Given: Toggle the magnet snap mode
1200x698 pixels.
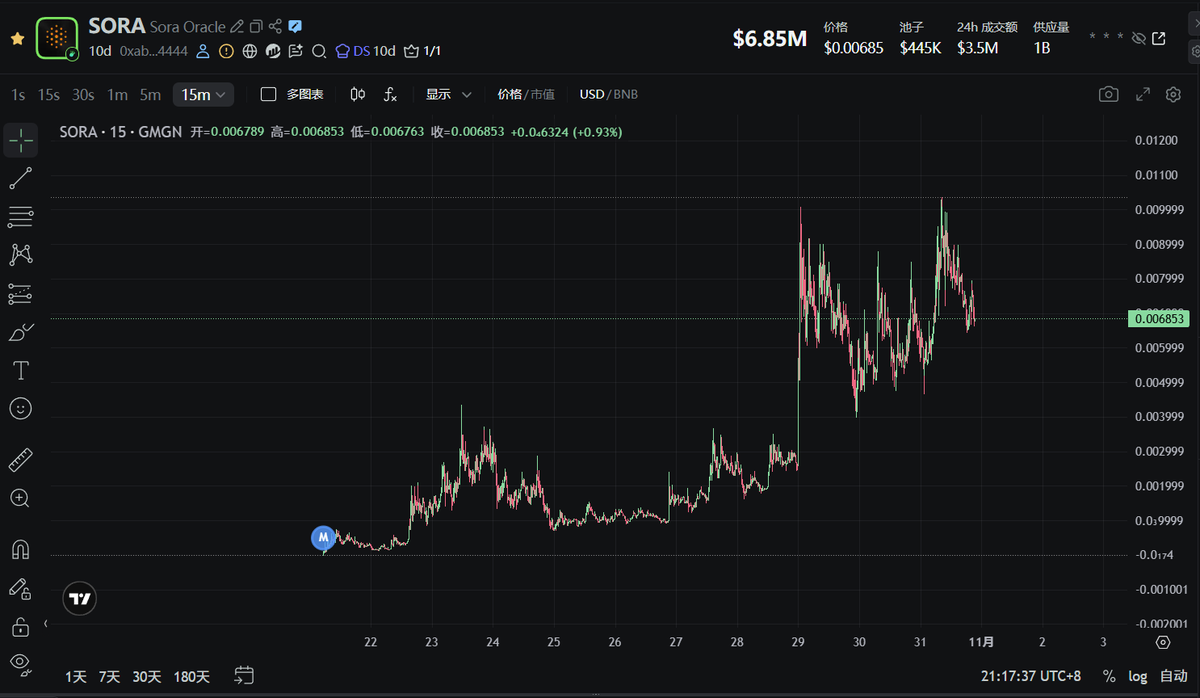Looking at the screenshot, I should click(x=21, y=550).
